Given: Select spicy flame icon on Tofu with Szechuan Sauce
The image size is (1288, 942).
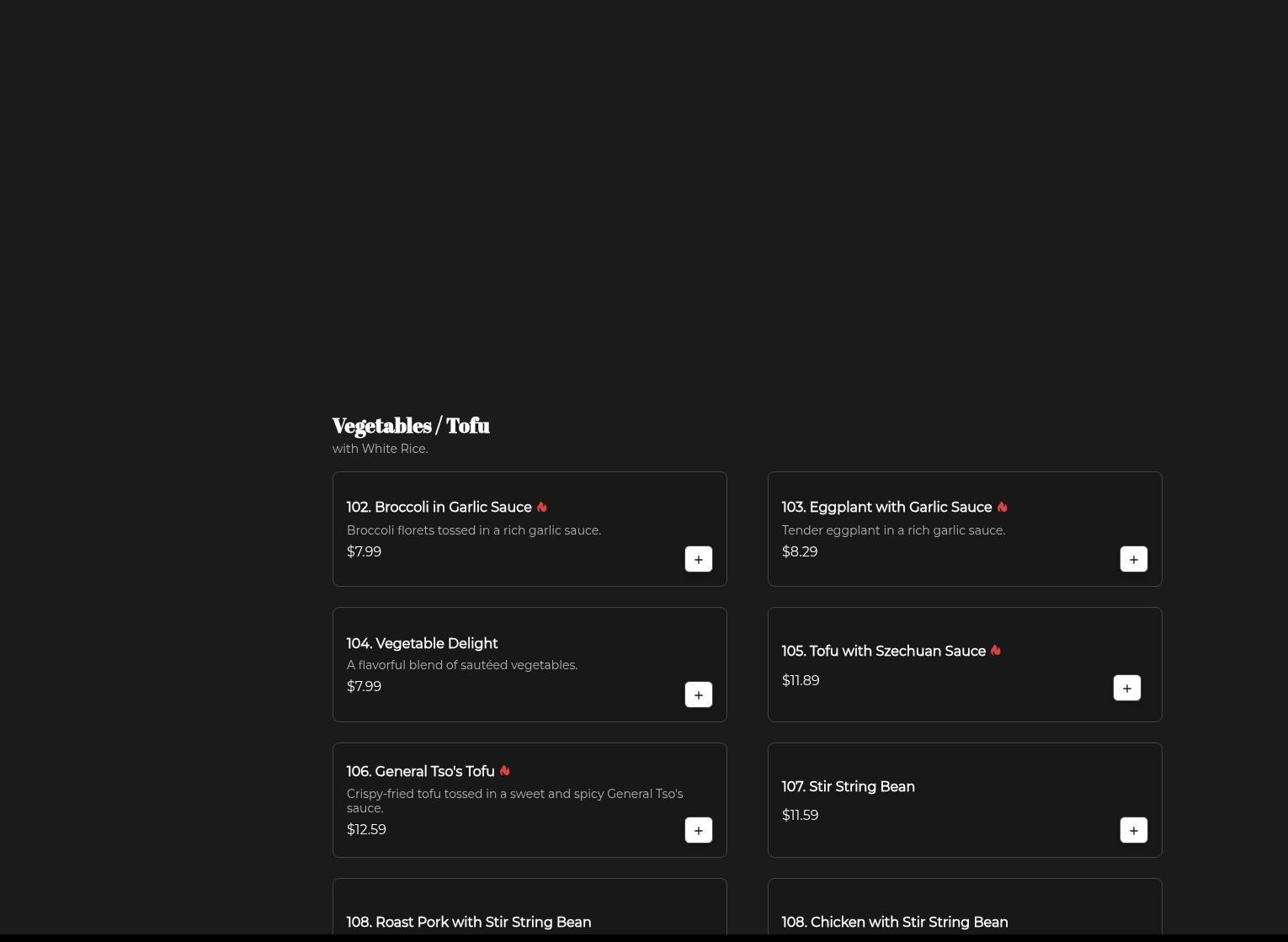Looking at the screenshot, I should (995, 651).
